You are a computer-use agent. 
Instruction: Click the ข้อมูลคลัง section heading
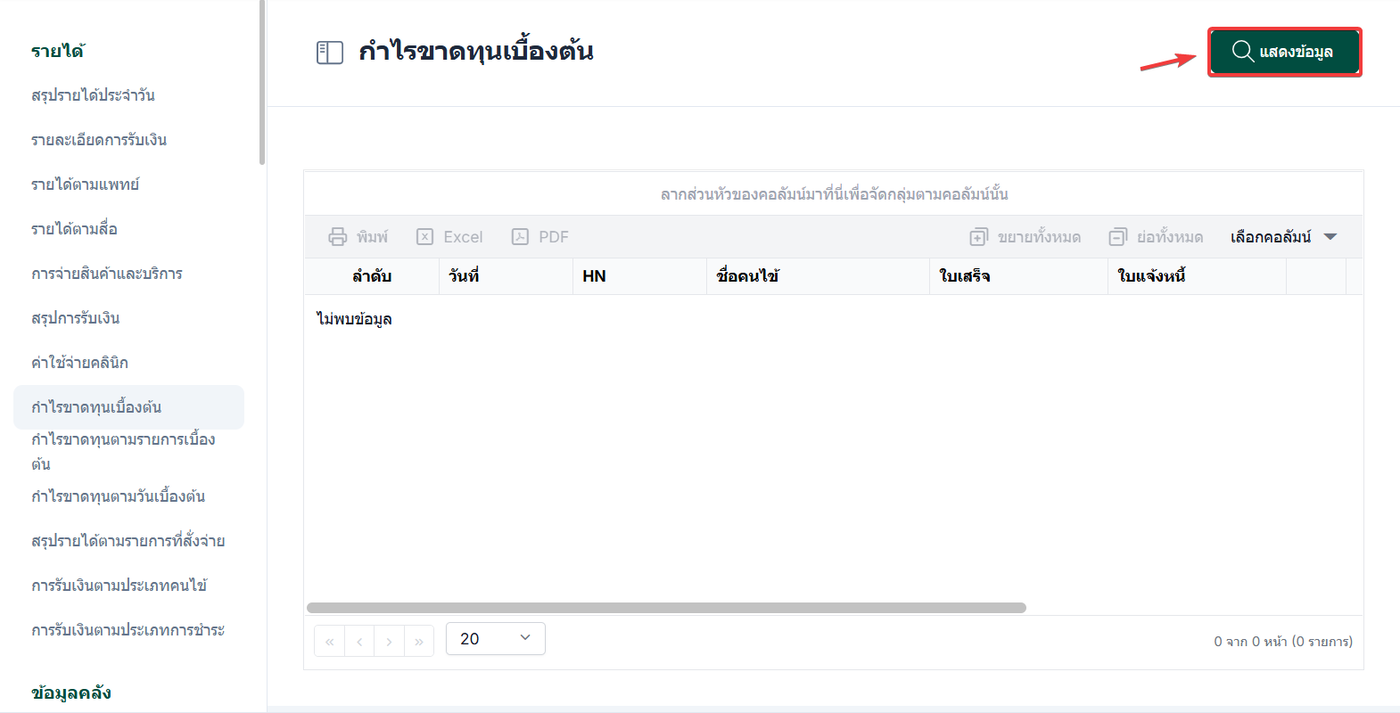point(71,693)
